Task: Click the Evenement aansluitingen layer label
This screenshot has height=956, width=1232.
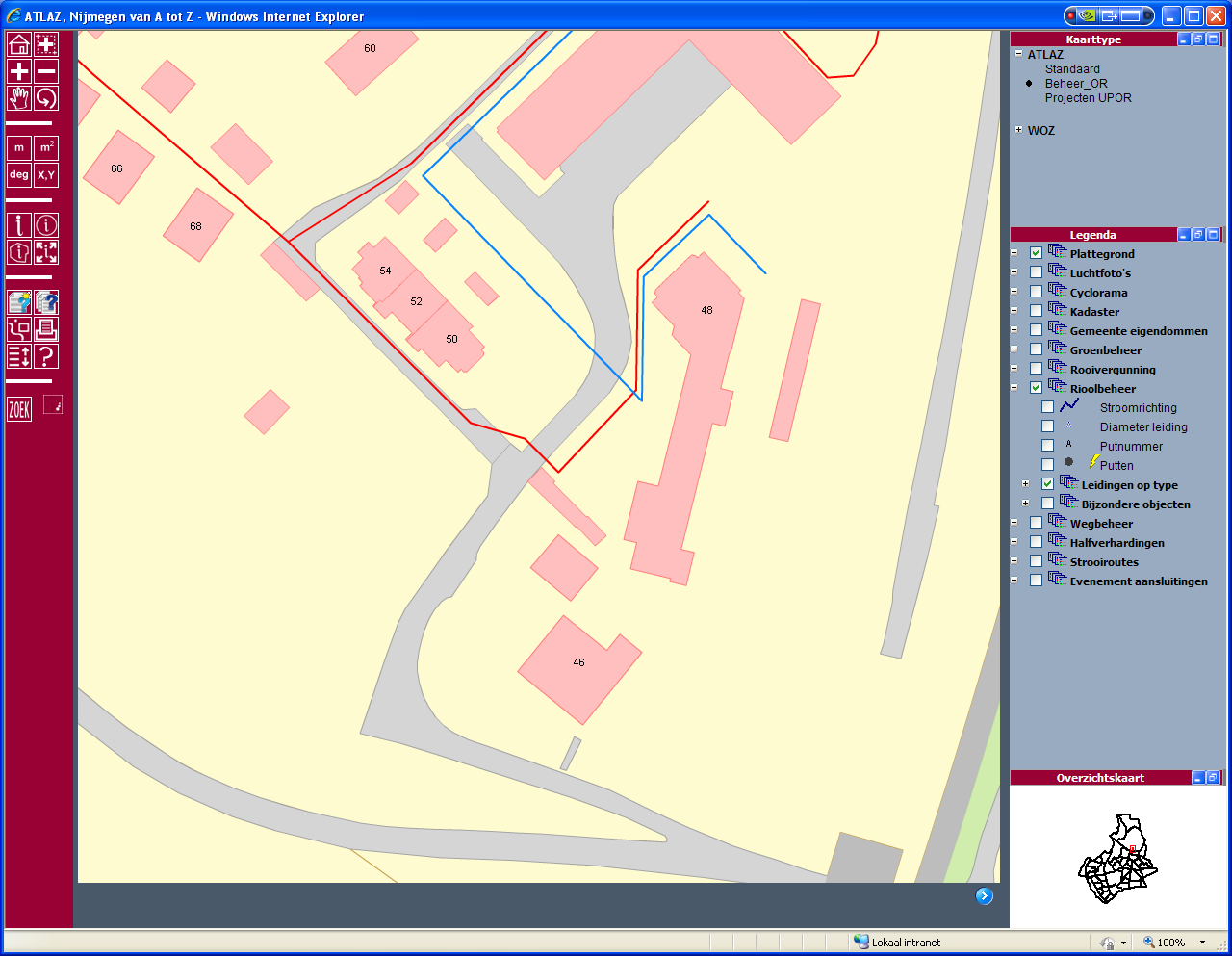Action: [x=1139, y=581]
